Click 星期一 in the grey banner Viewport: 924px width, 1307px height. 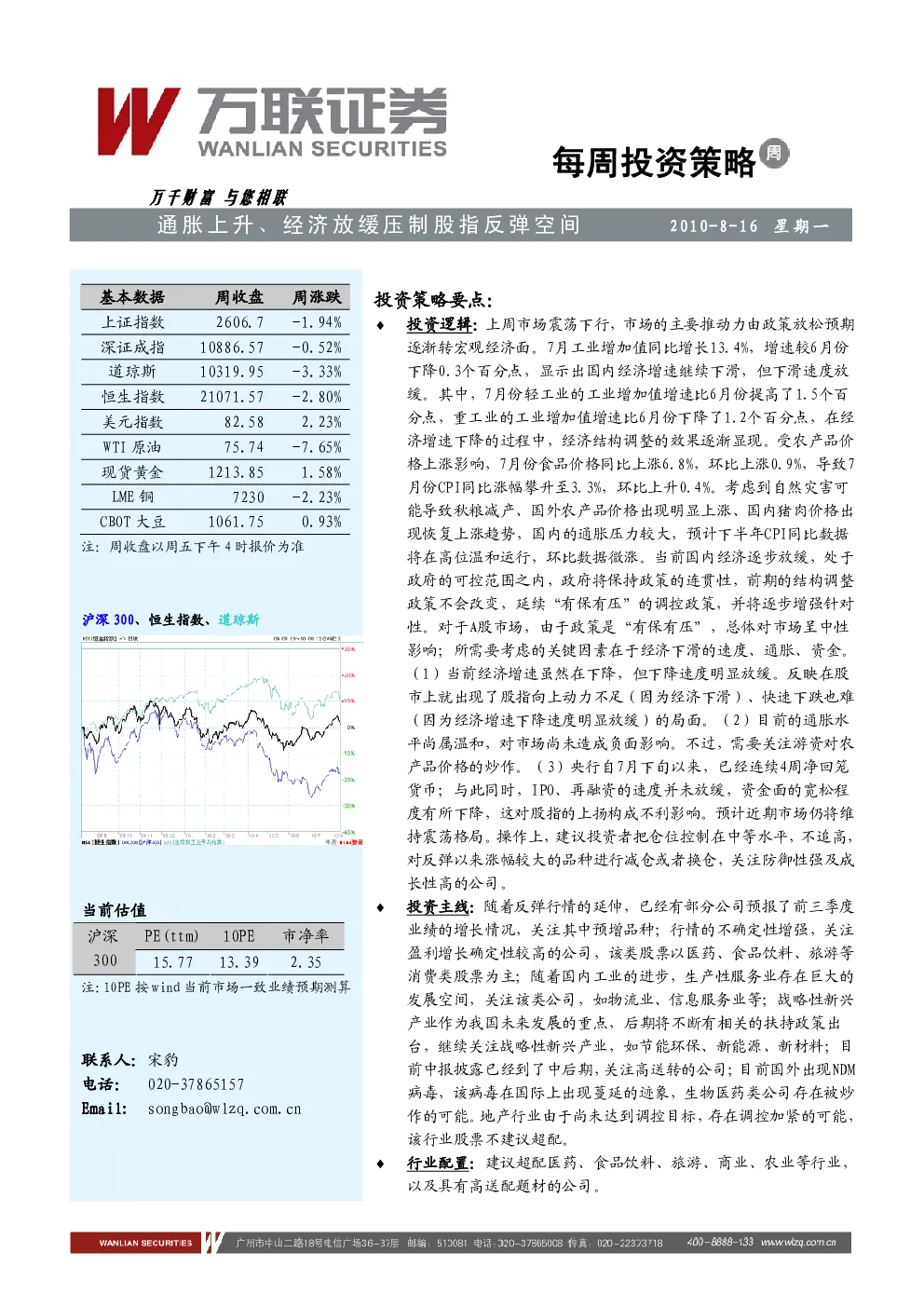point(801,225)
